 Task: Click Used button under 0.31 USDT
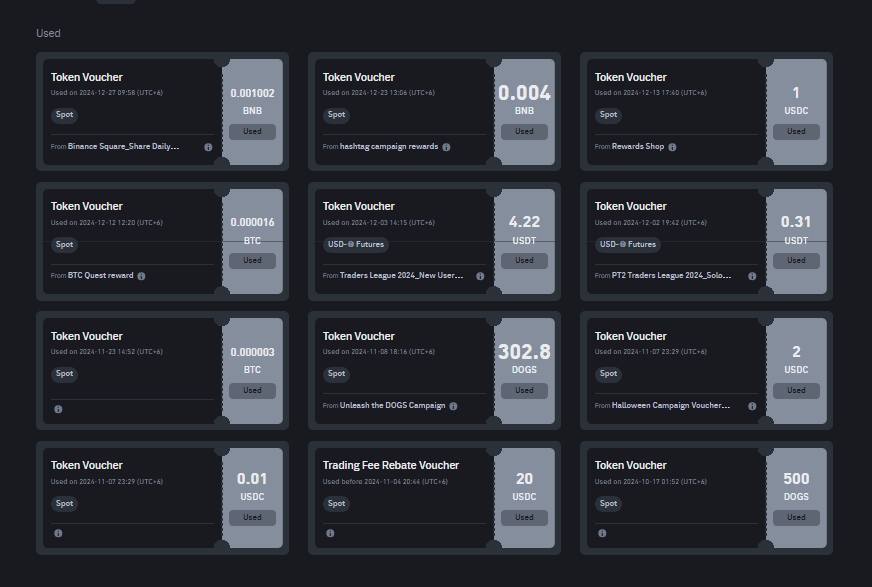(x=796, y=261)
